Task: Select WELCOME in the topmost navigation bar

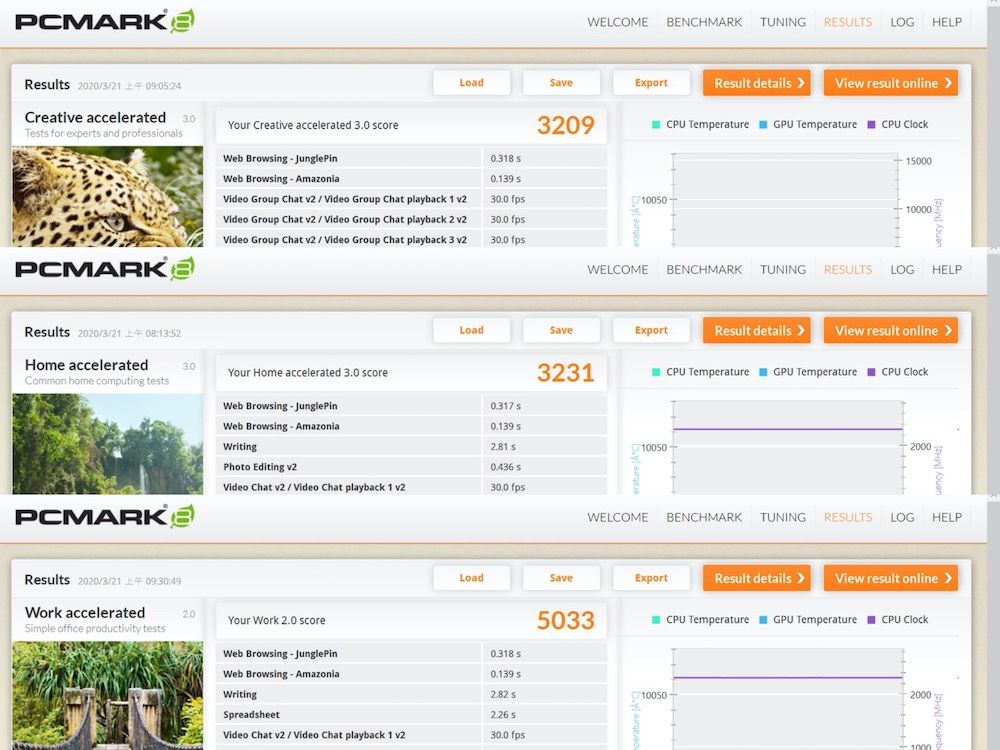Action: (x=617, y=22)
